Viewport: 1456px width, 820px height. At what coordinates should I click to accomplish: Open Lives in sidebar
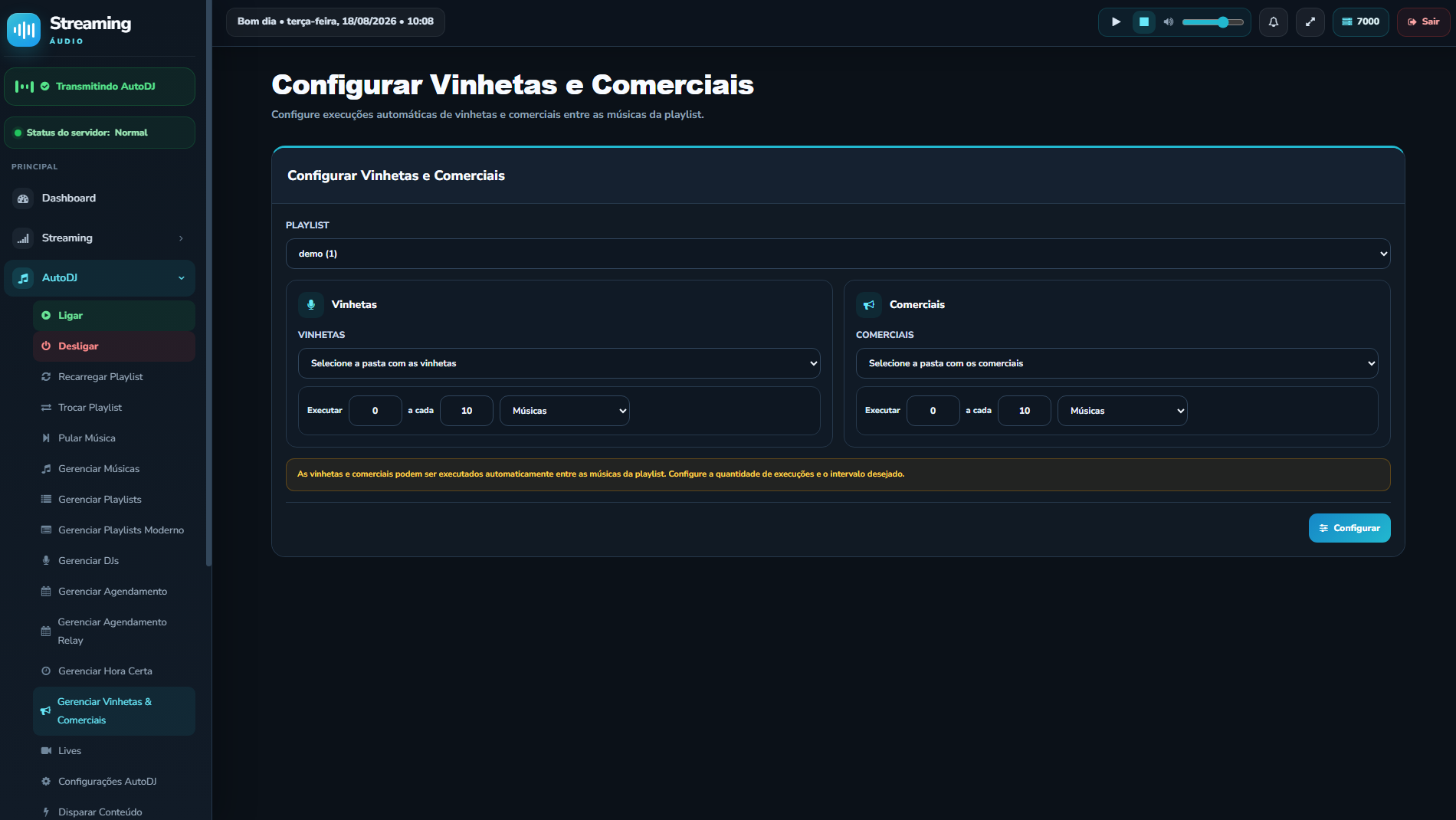click(x=114, y=751)
